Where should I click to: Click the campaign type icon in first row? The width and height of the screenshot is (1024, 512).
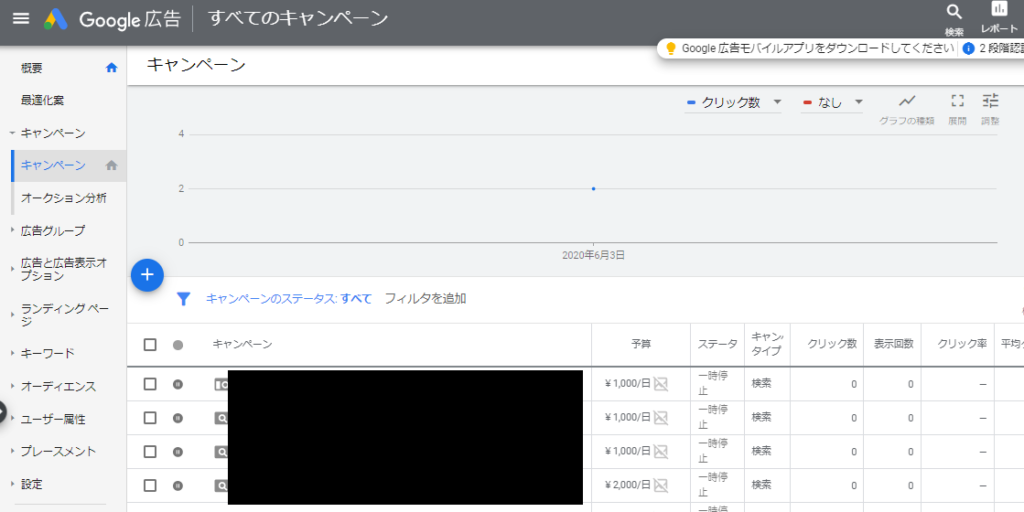coord(221,385)
